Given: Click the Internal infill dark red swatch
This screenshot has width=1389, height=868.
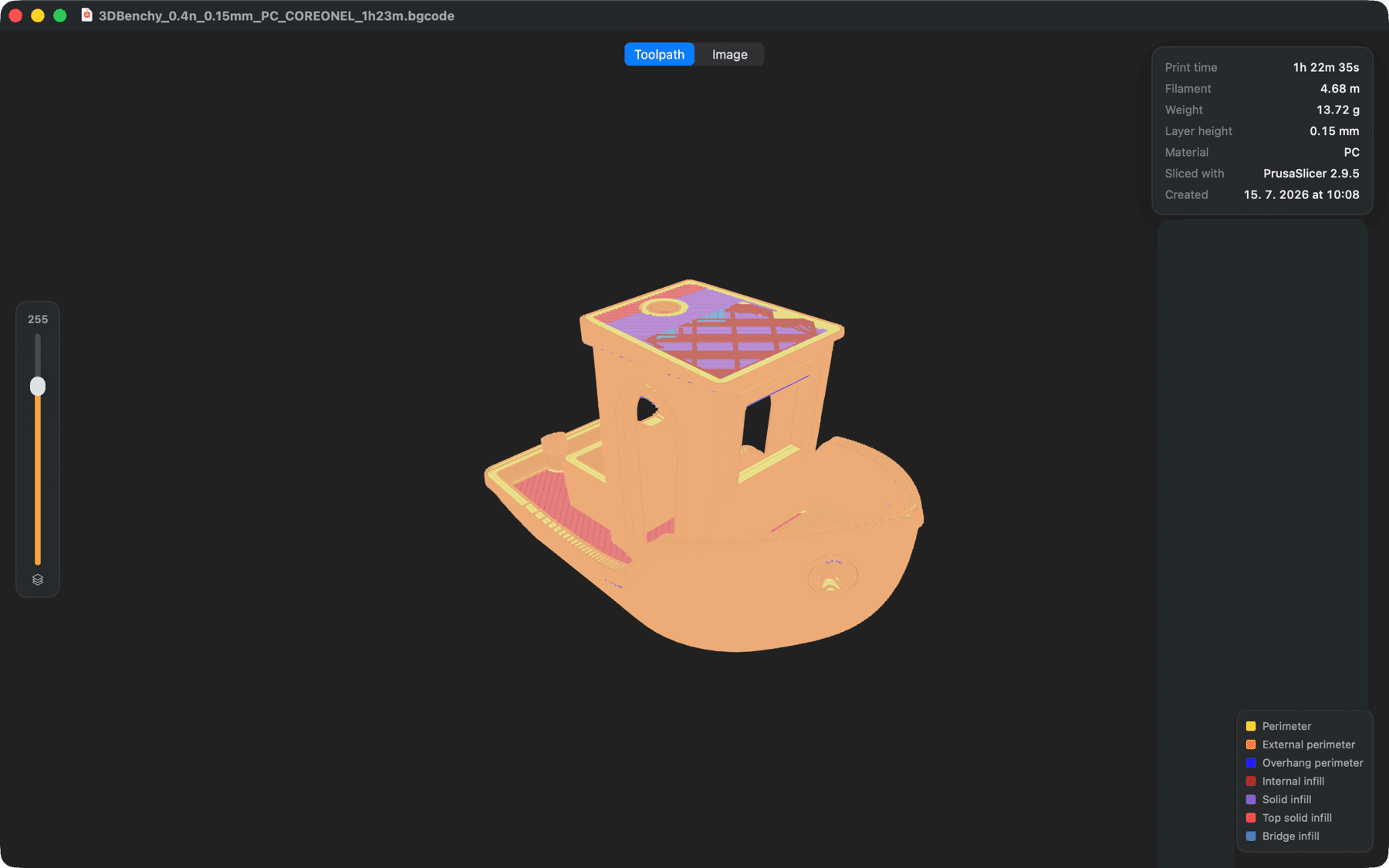Looking at the screenshot, I should pyautogui.click(x=1251, y=781).
